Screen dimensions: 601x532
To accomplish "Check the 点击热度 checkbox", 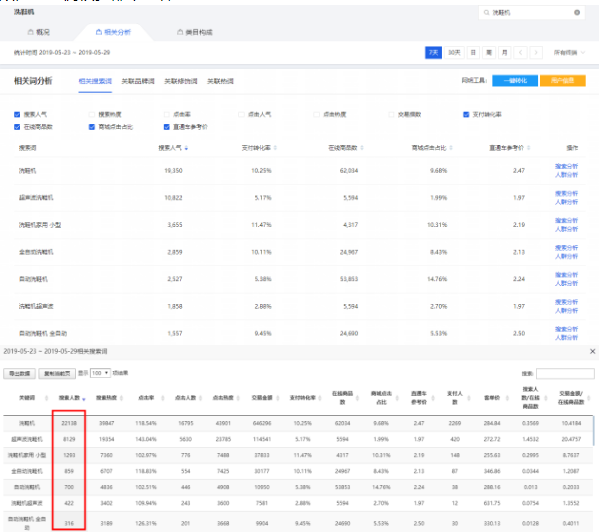I will 316,115.
